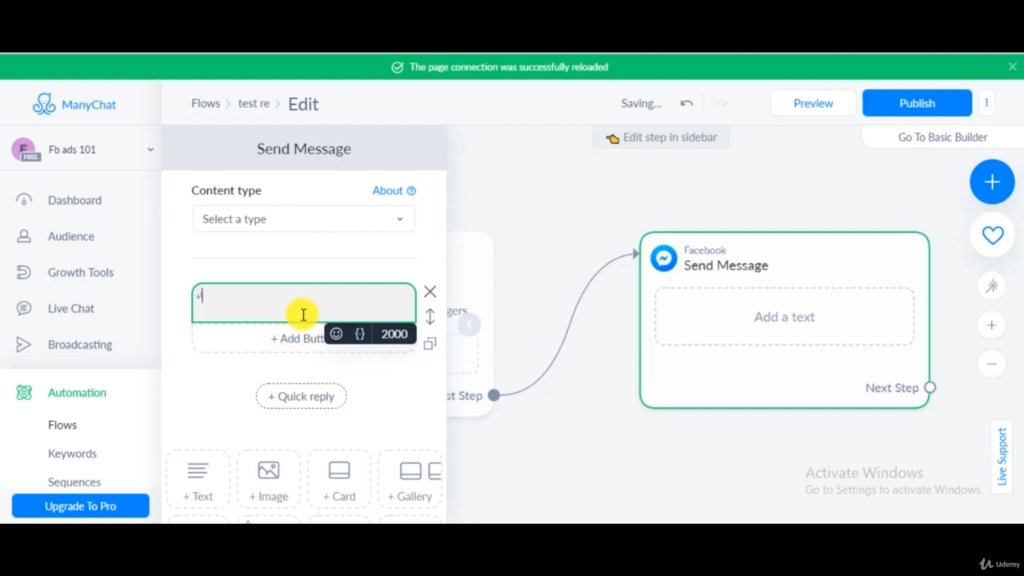
Task: Zoom in on the canvas
Action: pyautogui.click(x=991, y=325)
